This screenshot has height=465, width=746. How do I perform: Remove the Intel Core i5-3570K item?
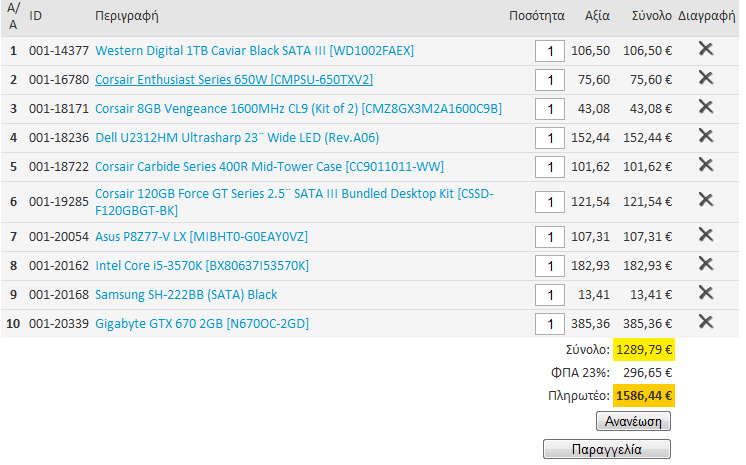pos(706,264)
